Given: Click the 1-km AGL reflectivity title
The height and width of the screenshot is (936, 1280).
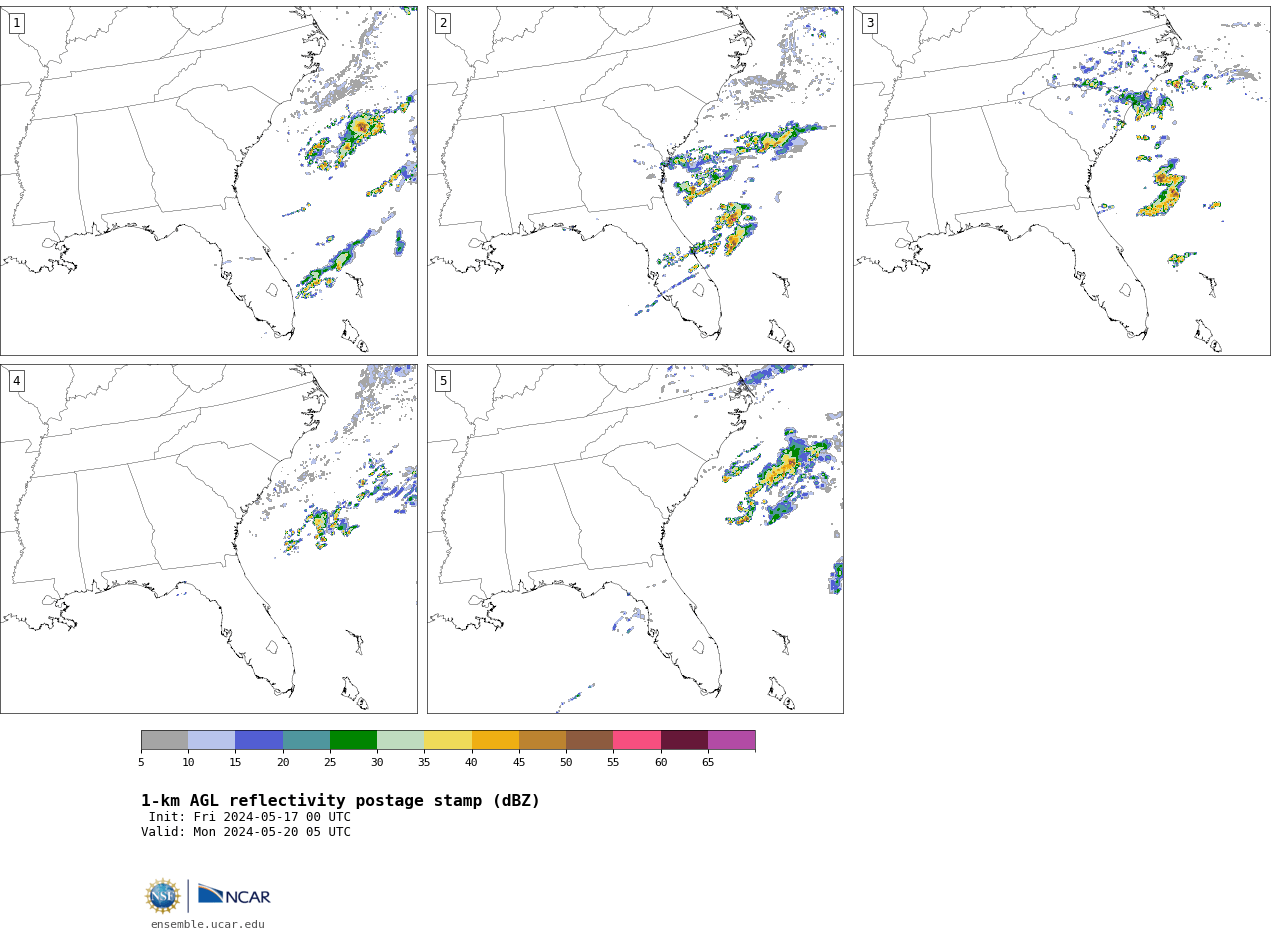Looking at the screenshot, I should tap(340, 801).
